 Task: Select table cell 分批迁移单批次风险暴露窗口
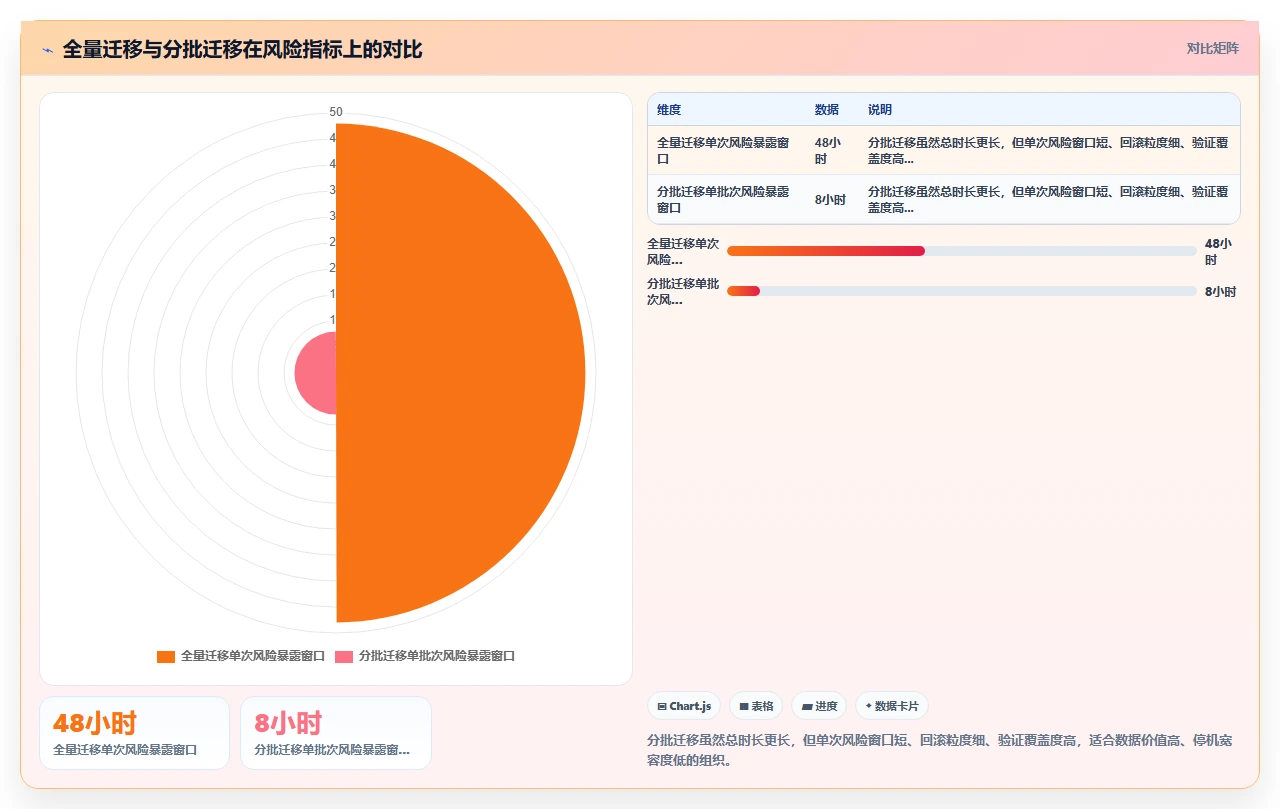(x=726, y=199)
